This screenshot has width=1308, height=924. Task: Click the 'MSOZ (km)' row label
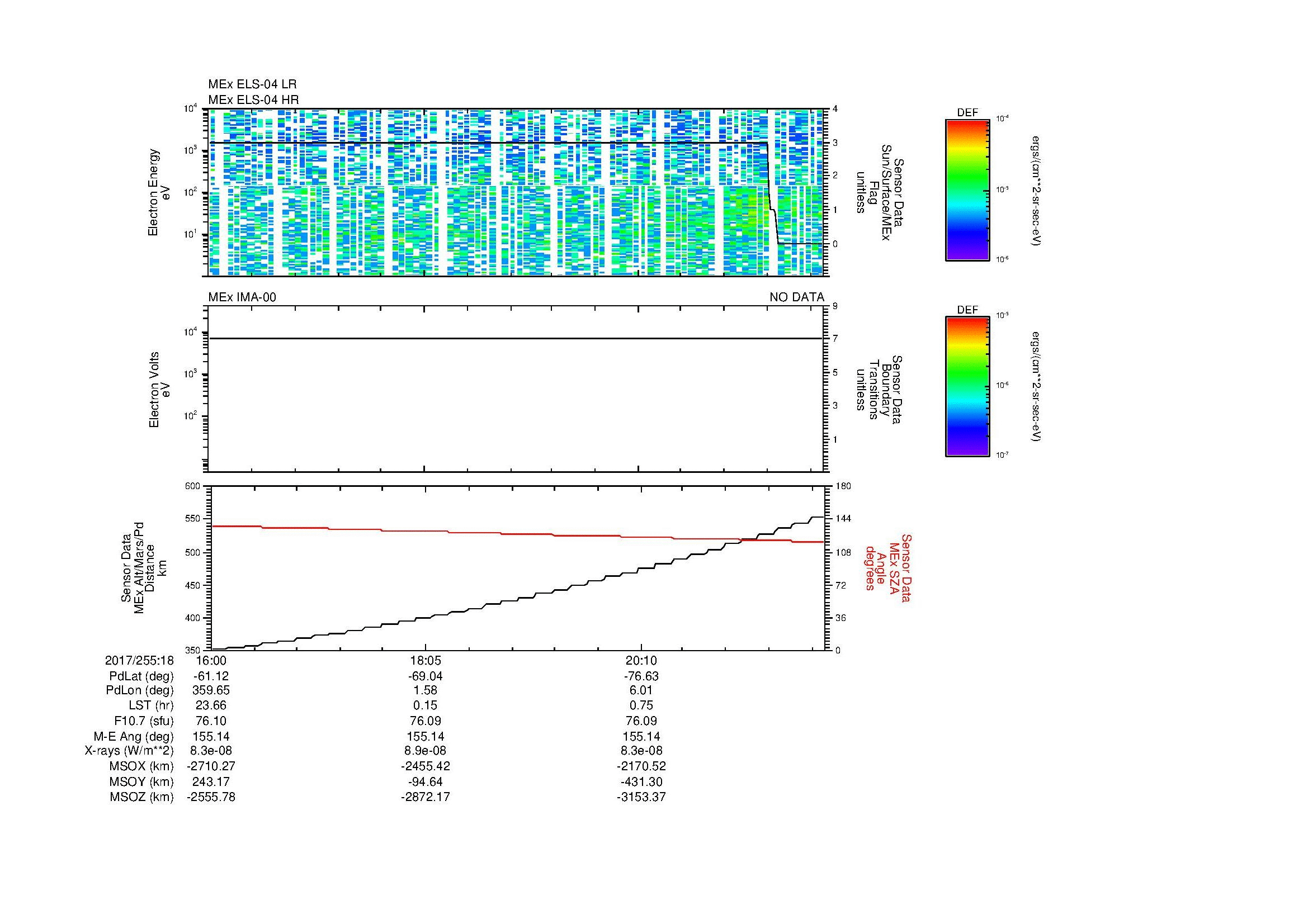[x=142, y=797]
